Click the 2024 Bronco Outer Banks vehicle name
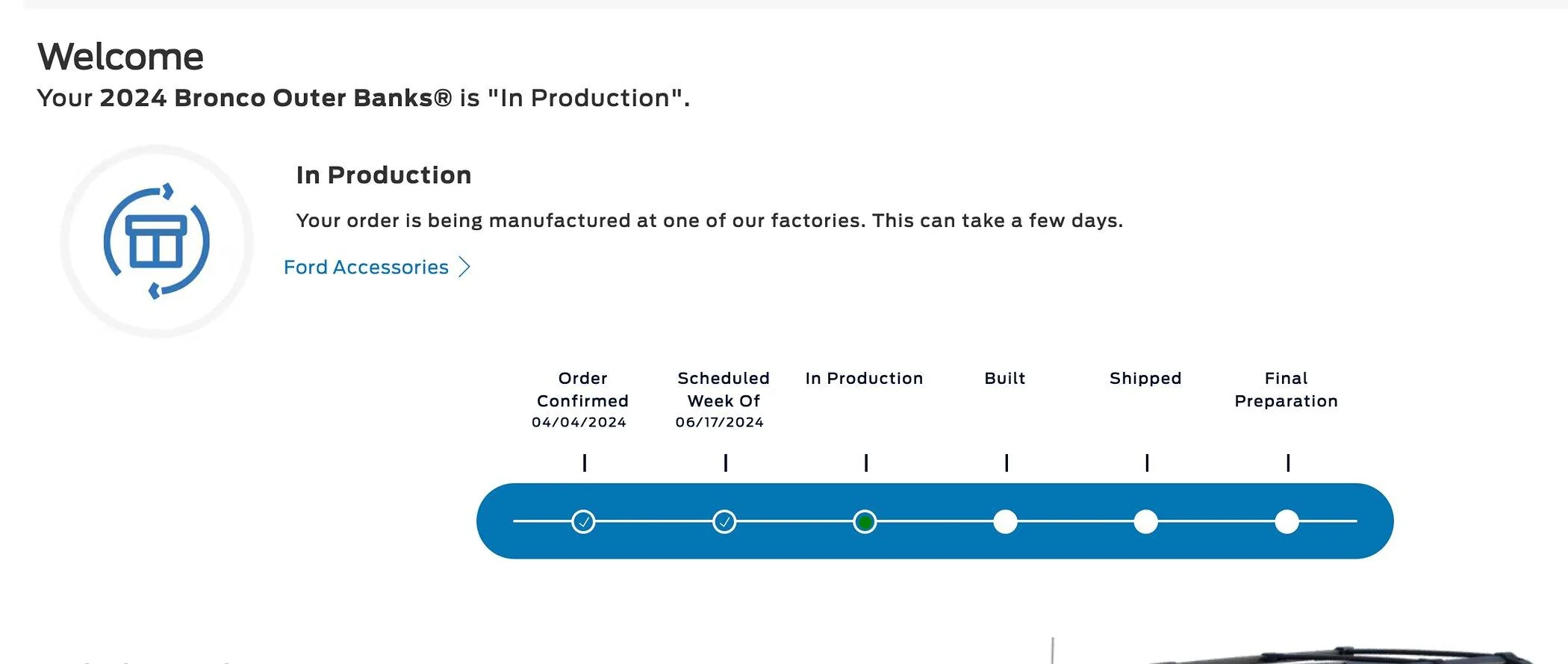 276,98
